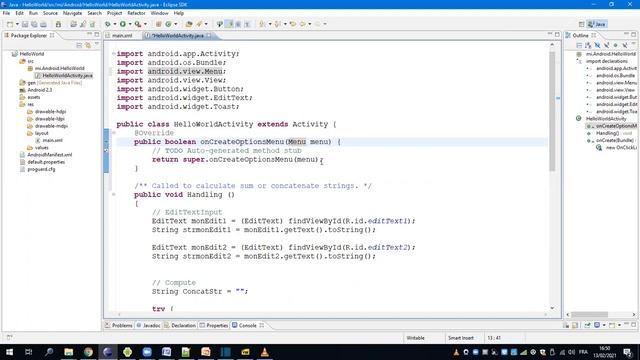Click the Print toolbar icon
Screen dimensions: 640x360
coord(43,24)
